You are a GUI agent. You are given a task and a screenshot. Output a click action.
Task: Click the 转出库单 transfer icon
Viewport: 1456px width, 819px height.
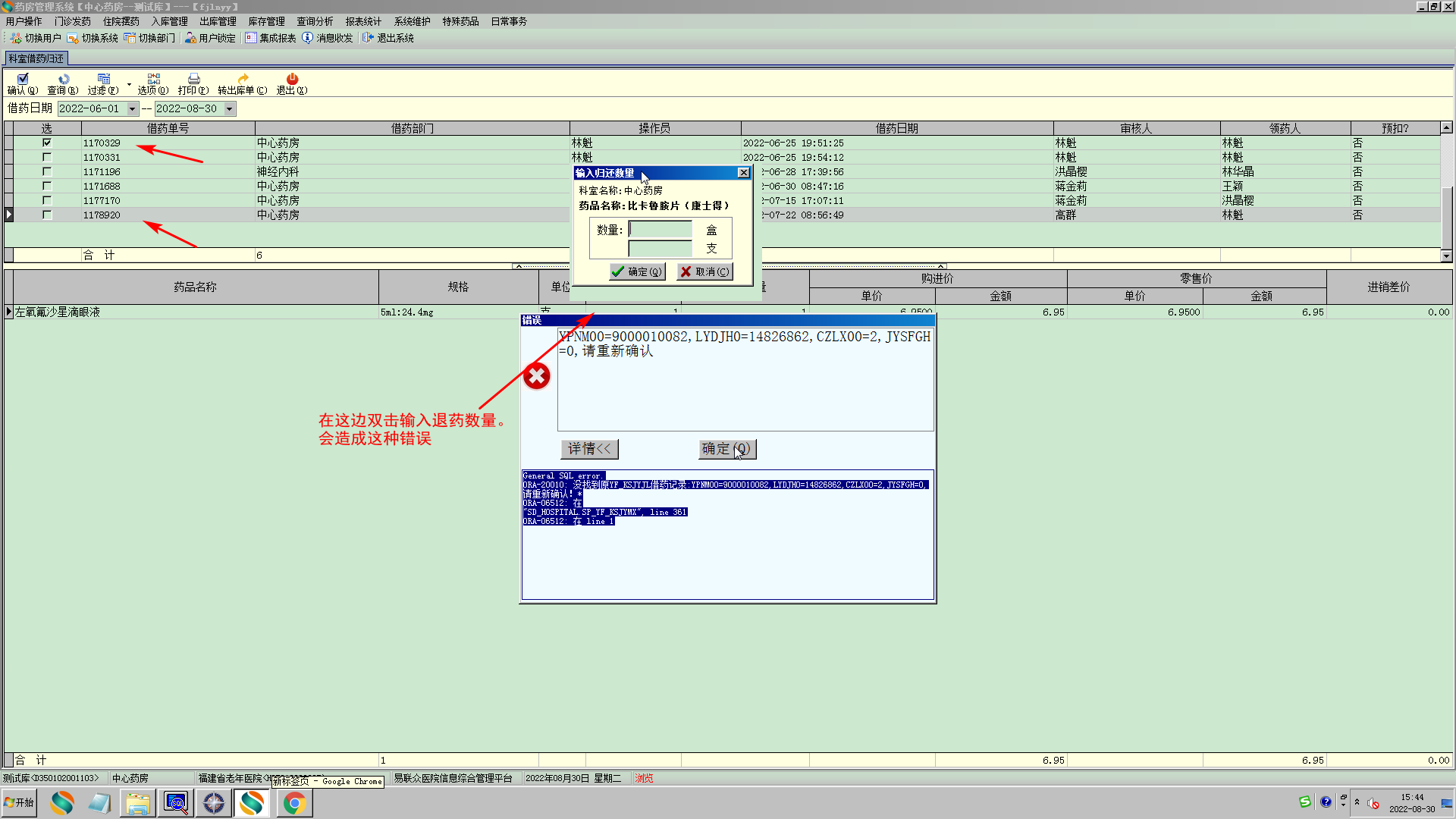[x=243, y=80]
